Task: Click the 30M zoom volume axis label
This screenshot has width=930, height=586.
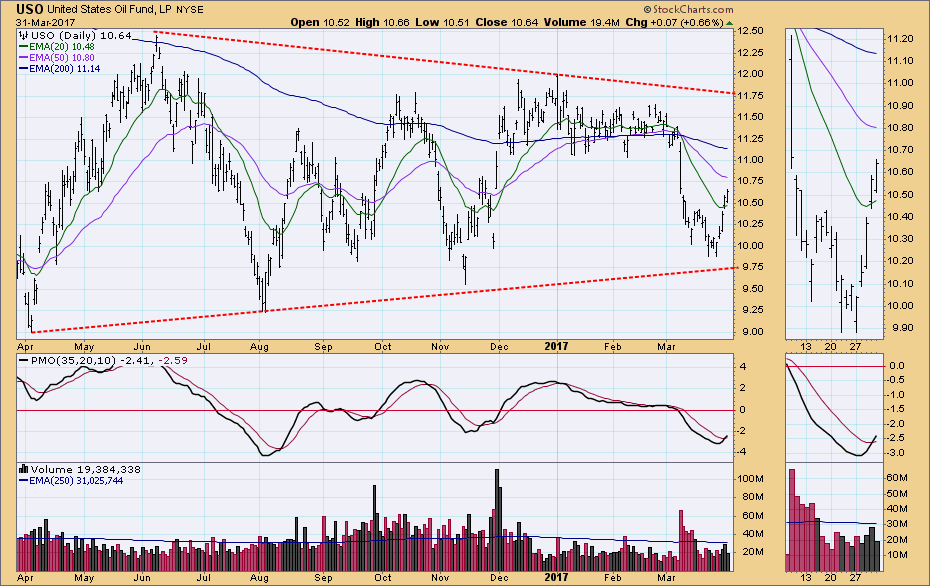Action: [x=897, y=524]
